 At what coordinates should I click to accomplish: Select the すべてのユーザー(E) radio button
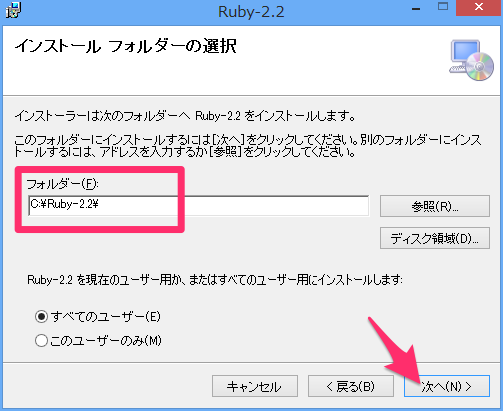tap(41, 316)
